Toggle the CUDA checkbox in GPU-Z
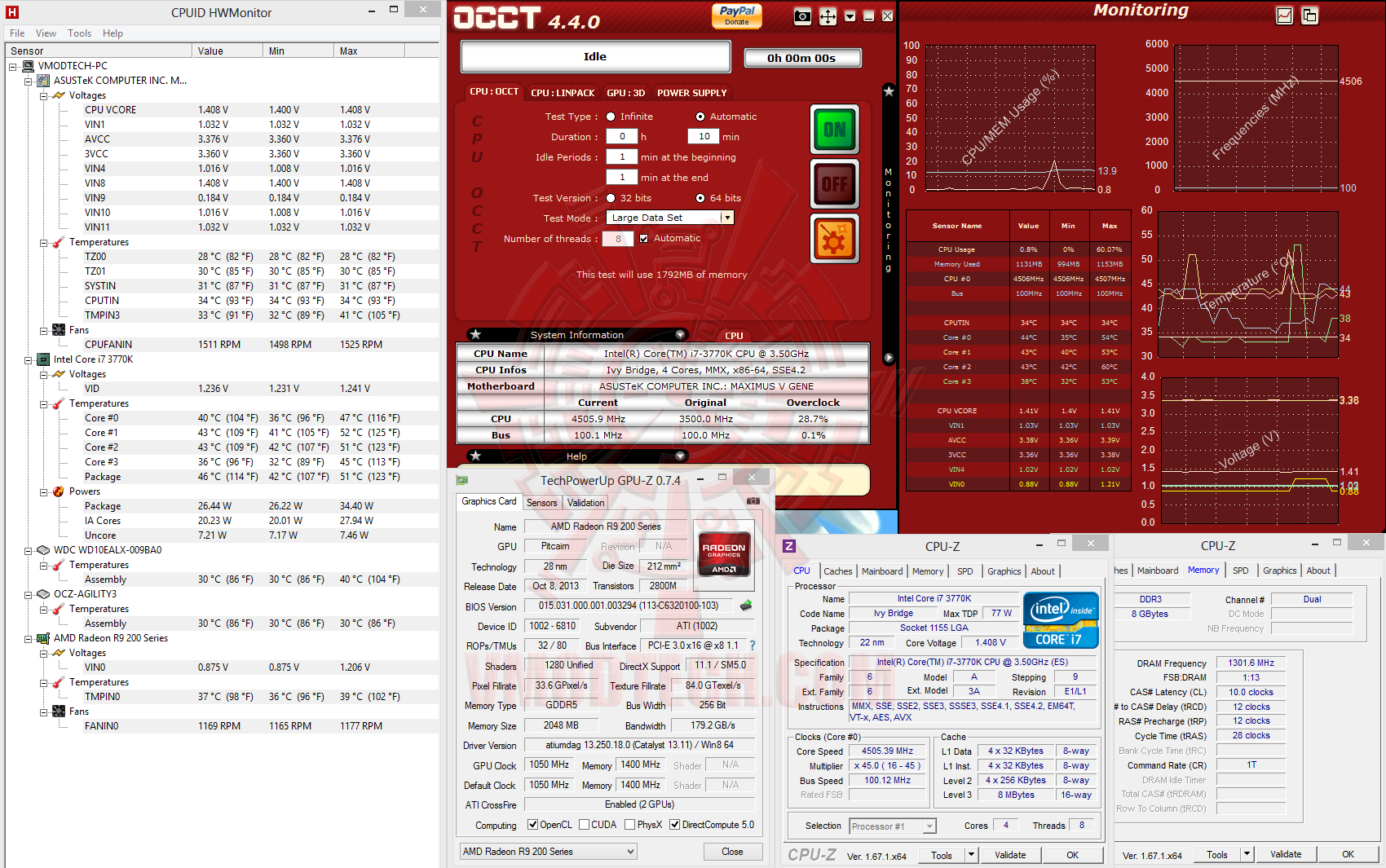Image resolution: width=1386 pixels, height=868 pixels. 584,825
